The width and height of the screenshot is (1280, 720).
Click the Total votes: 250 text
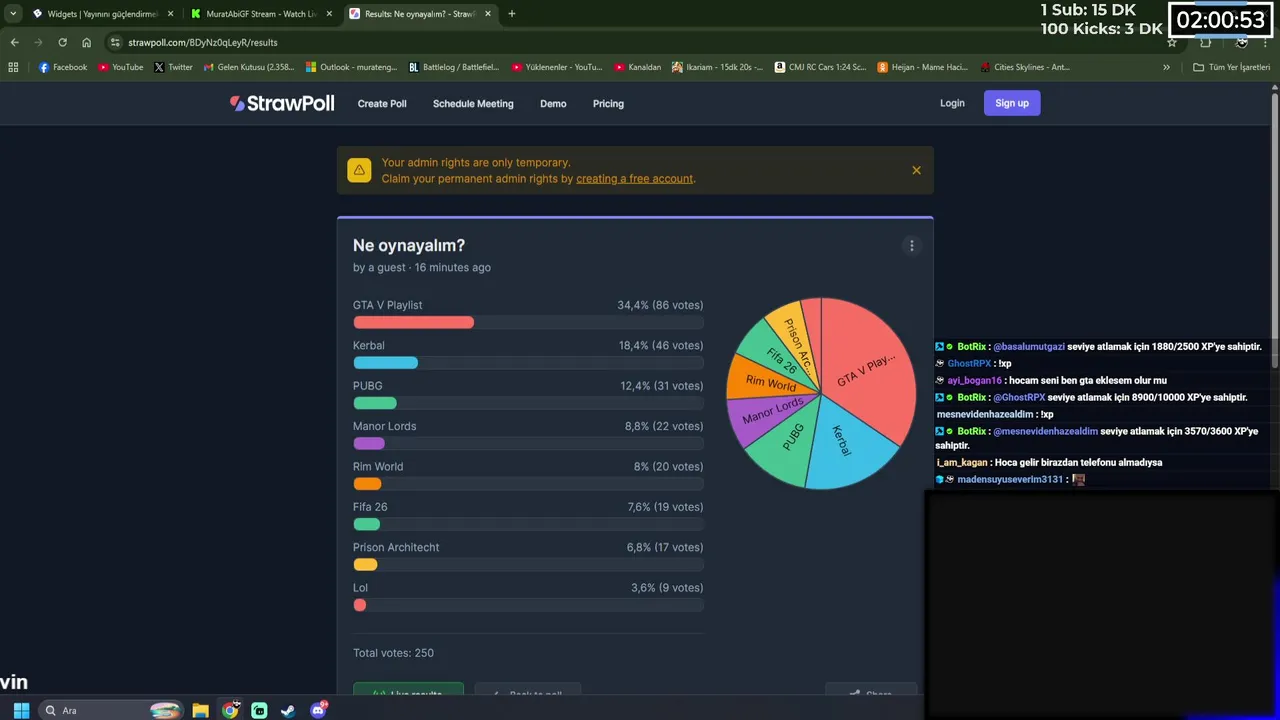[393, 653]
